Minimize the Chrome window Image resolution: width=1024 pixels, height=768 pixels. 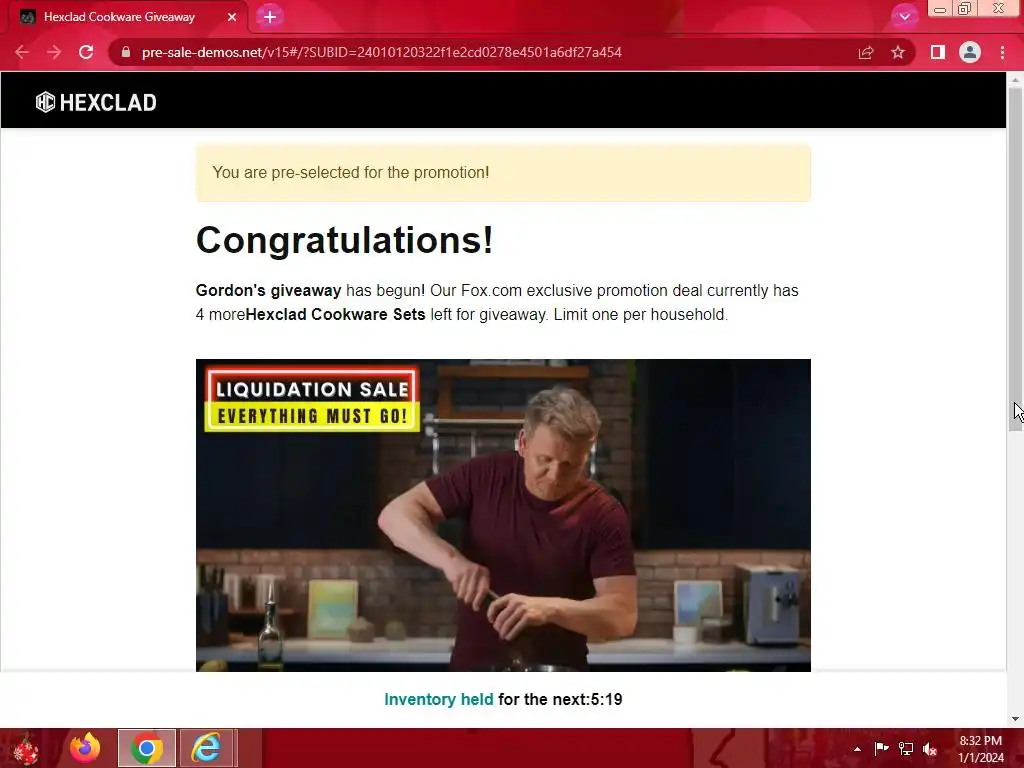point(940,9)
